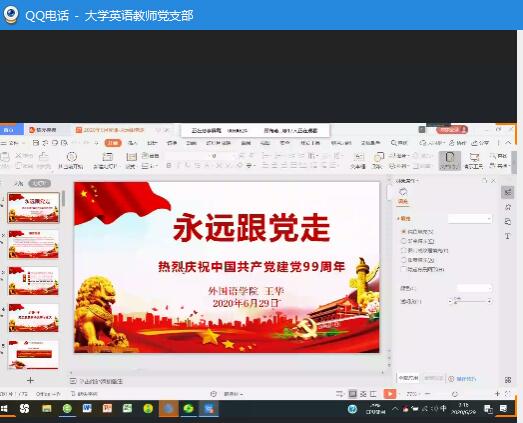Select the text tool T icon in sidebar

[x=508, y=236]
